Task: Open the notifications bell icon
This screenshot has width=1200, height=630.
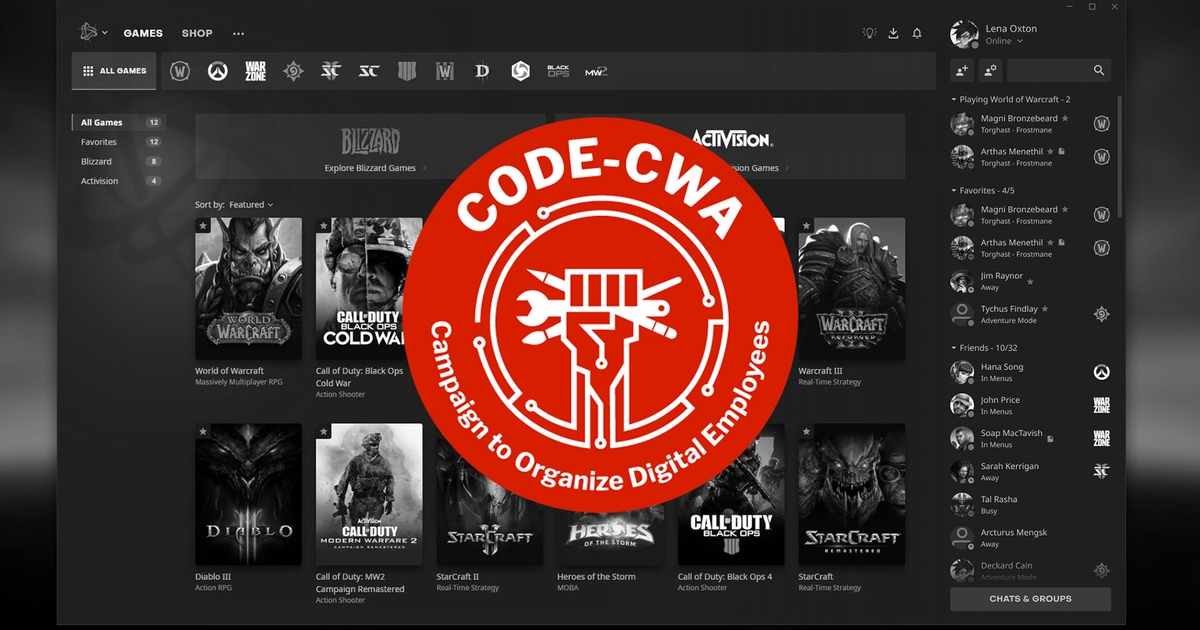Action: pos(917,33)
